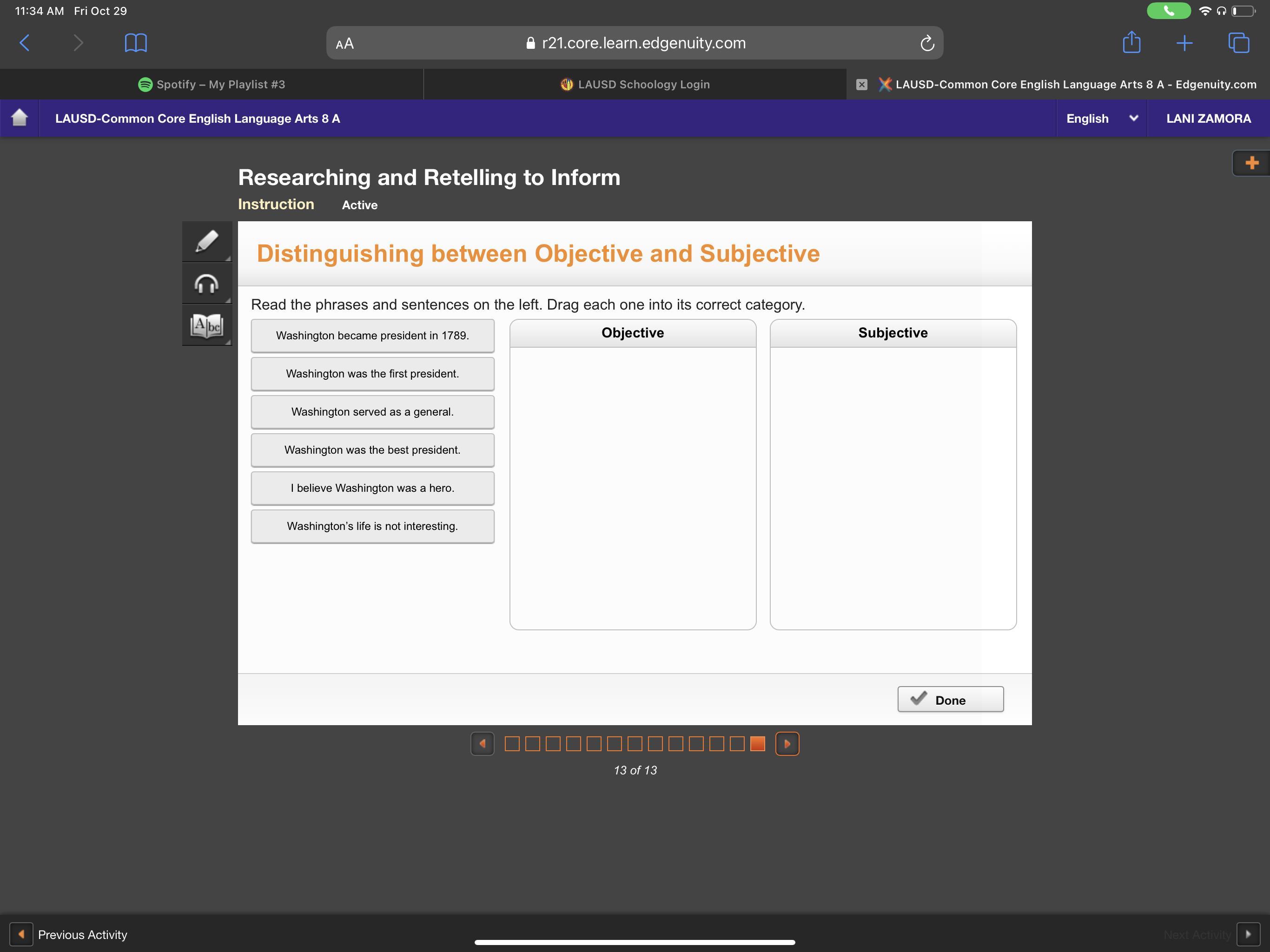Screen dimensions: 1270x952
Task: Open the Abc glossary book tool
Action: (207, 325)
